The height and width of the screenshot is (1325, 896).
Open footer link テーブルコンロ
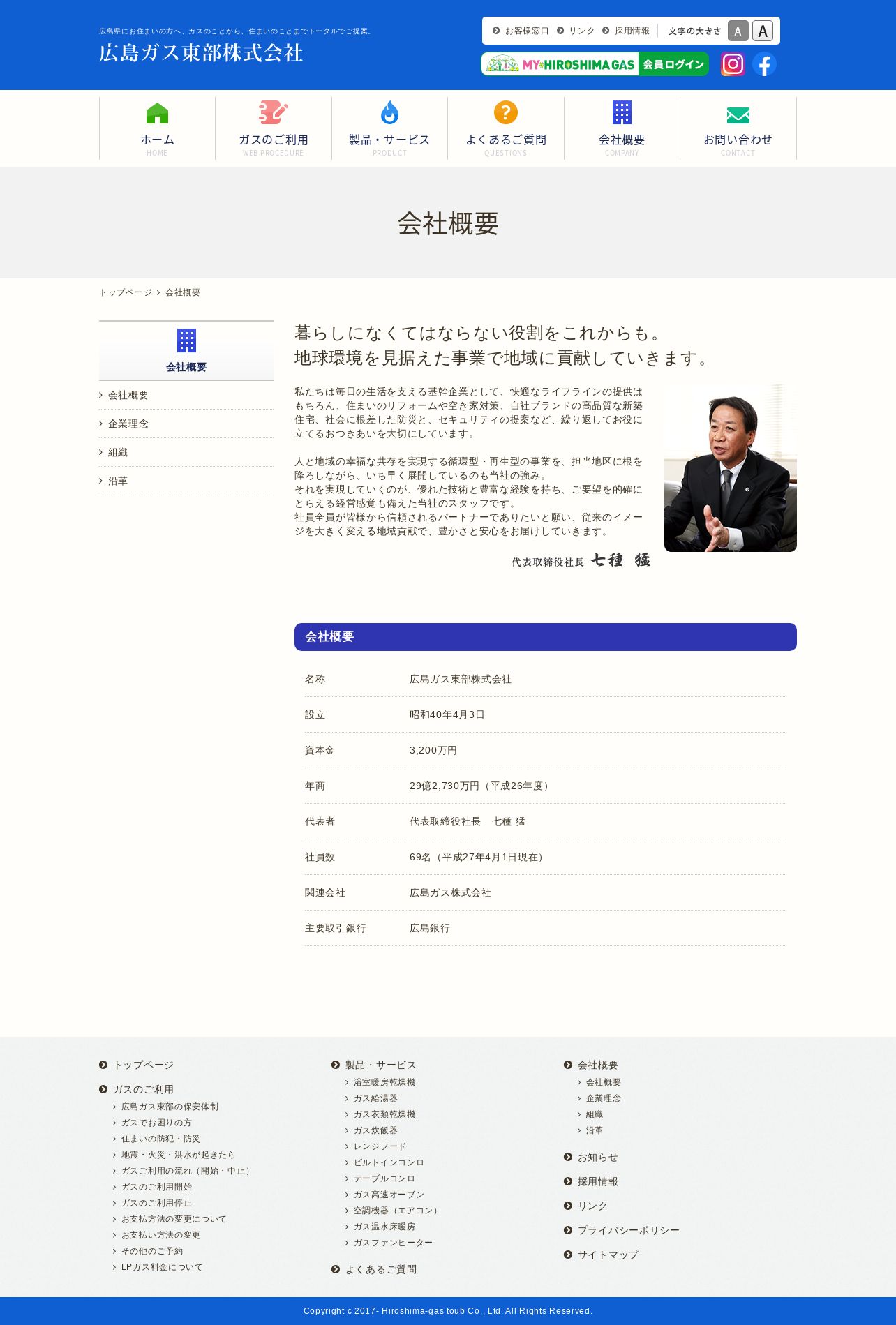click(384, 1178)
